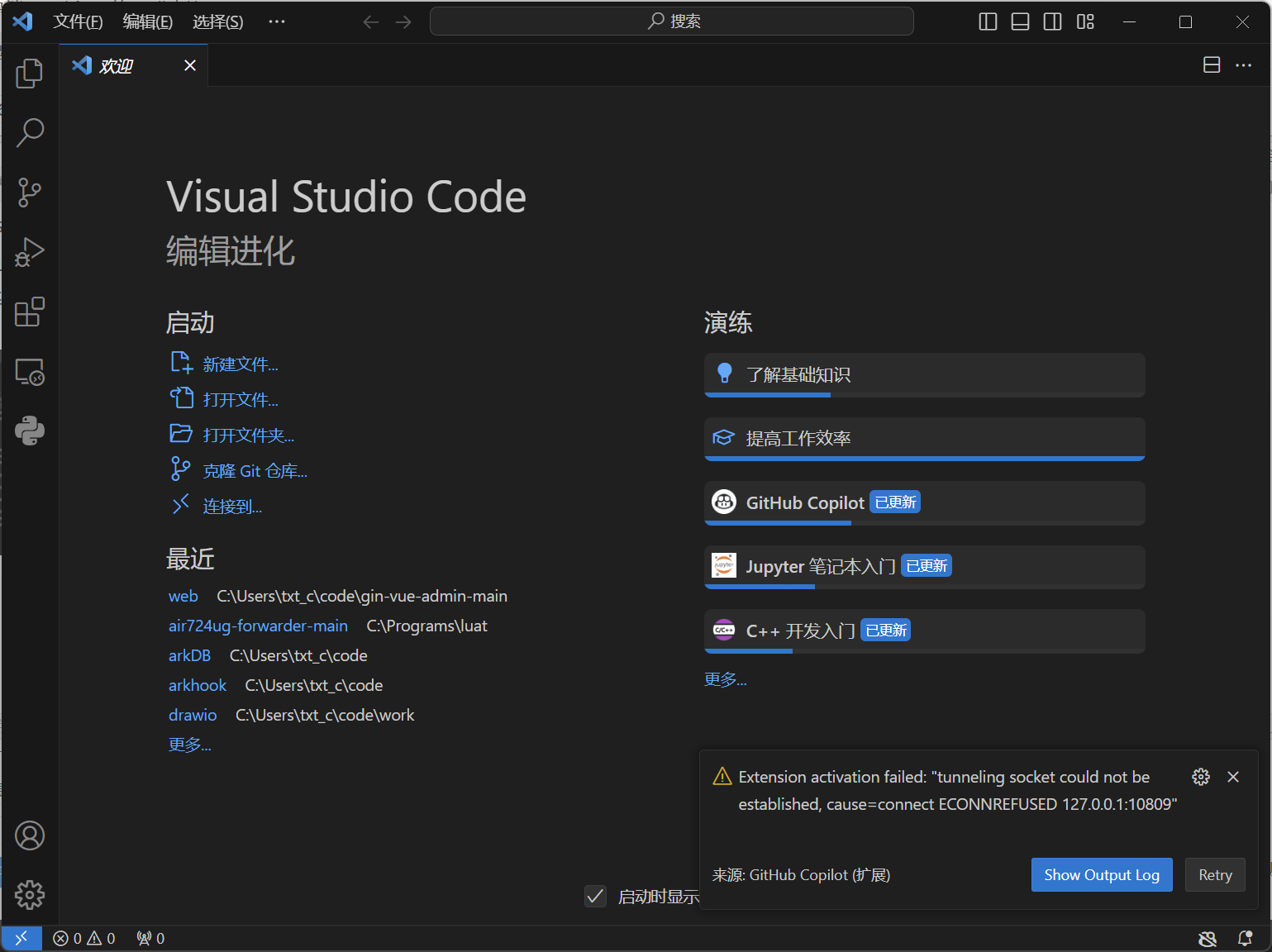
Task: Open the Manage gear in activity bar
Action: point(30,895)
